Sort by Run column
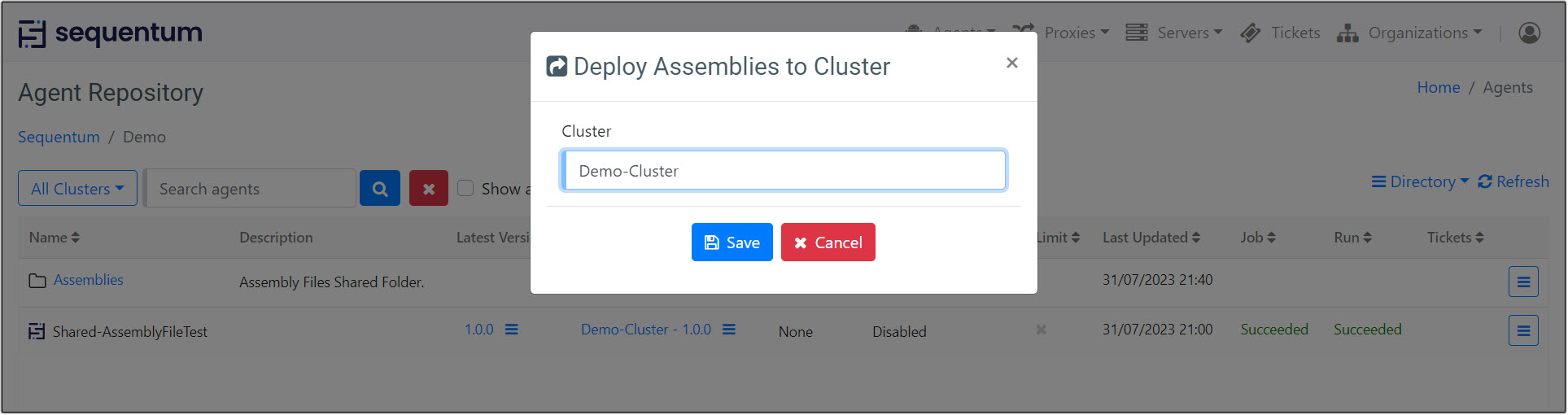 [x=1352, y=238]
